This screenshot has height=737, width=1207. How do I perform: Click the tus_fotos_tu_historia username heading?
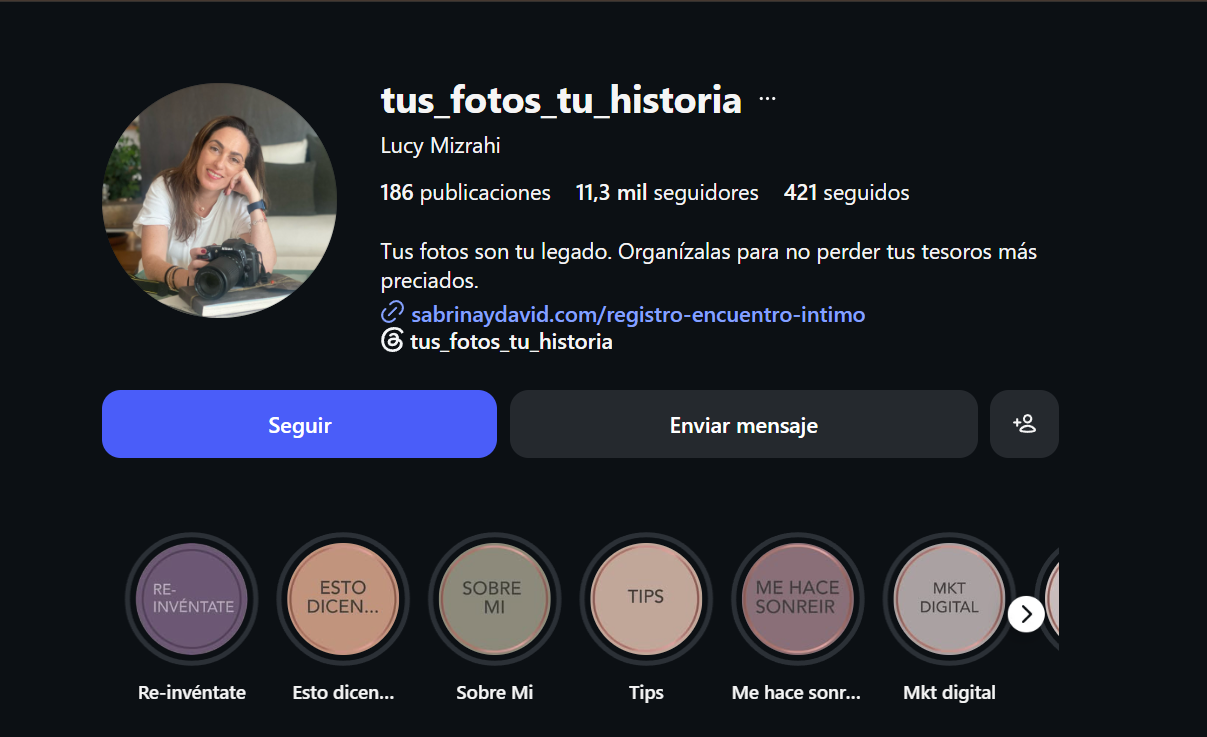tap(561, 100)
